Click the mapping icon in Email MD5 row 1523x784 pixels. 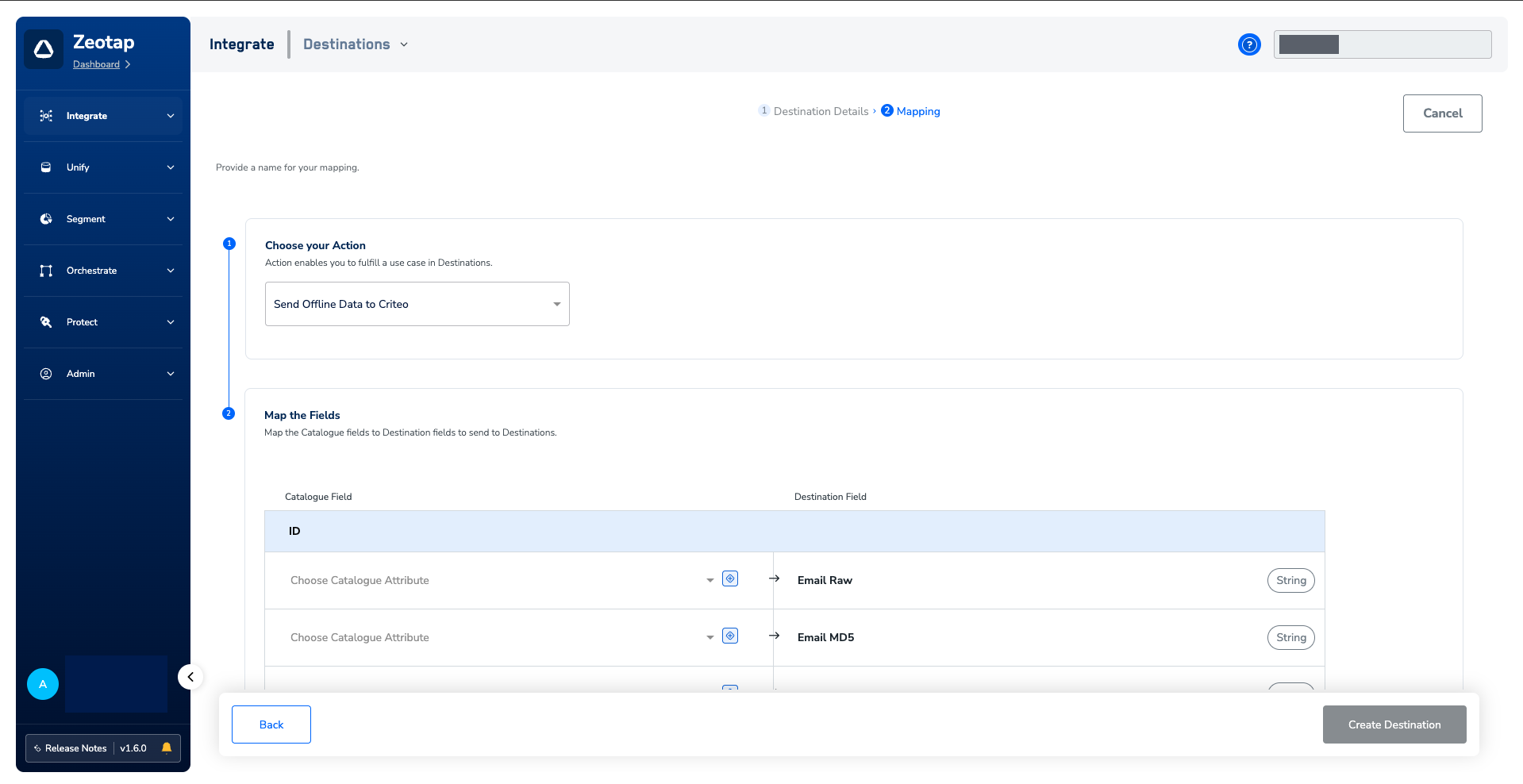(730, 636)
